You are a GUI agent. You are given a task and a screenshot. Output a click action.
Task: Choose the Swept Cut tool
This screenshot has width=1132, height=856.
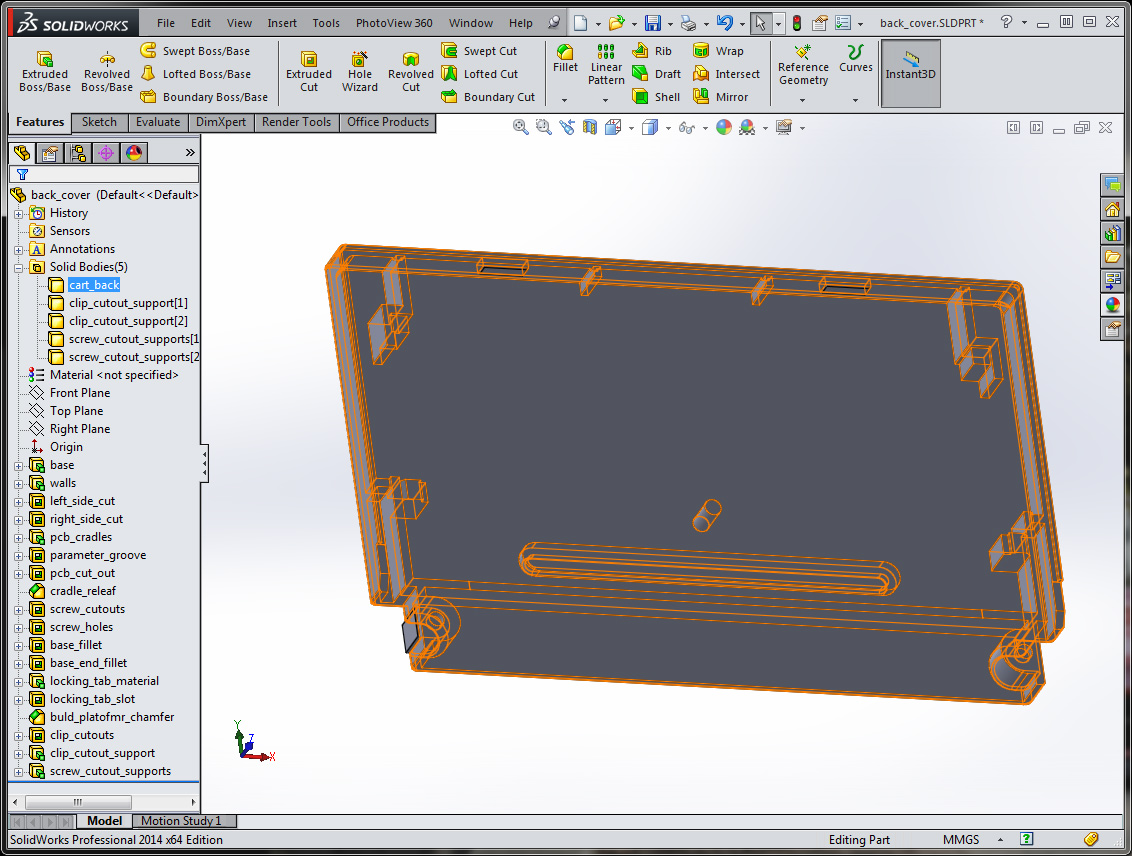tap(479, 51)
